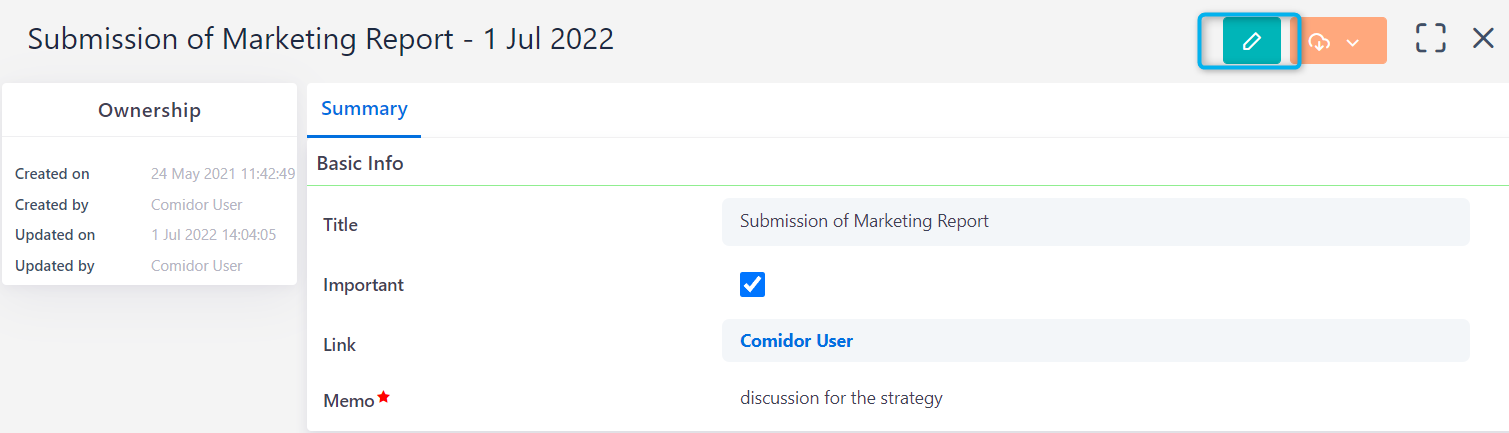
Task: Click the Important field label
Action: pos(363,285)
